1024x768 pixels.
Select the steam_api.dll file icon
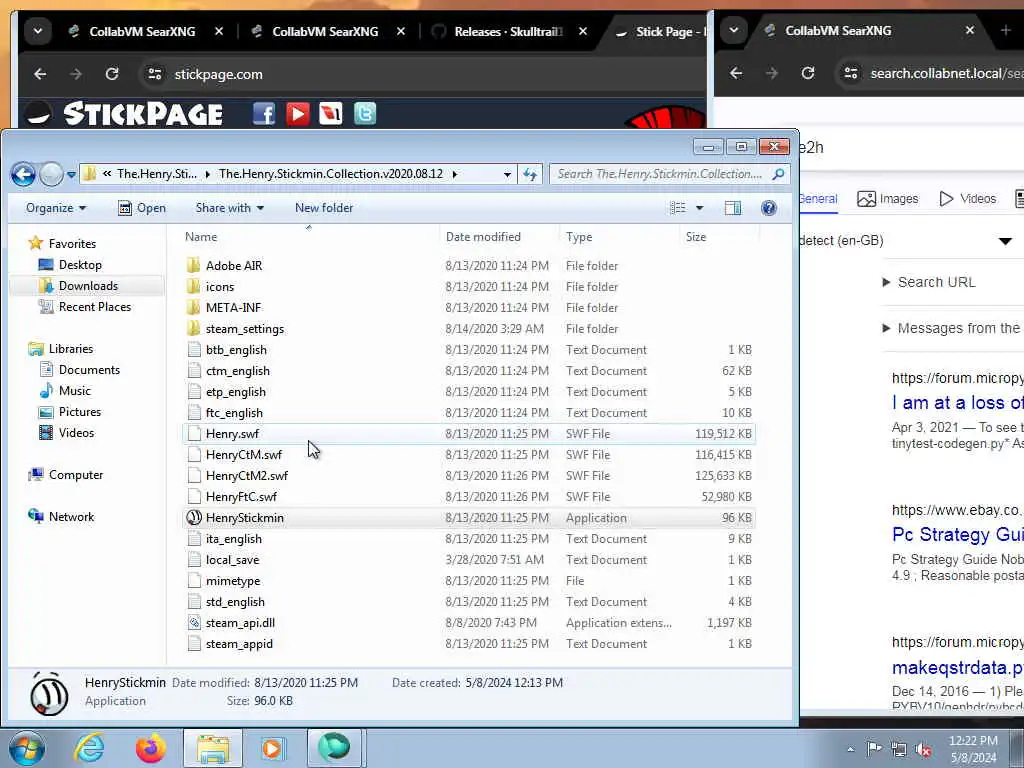(194, 623)
